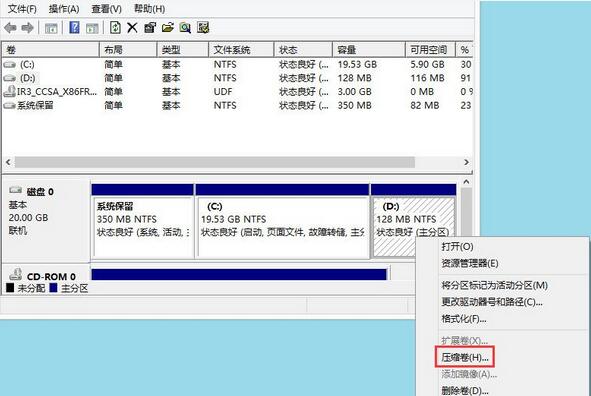Sort by the 布局 column header
This screenshot has width=591, height=396.
coord(128,50)
